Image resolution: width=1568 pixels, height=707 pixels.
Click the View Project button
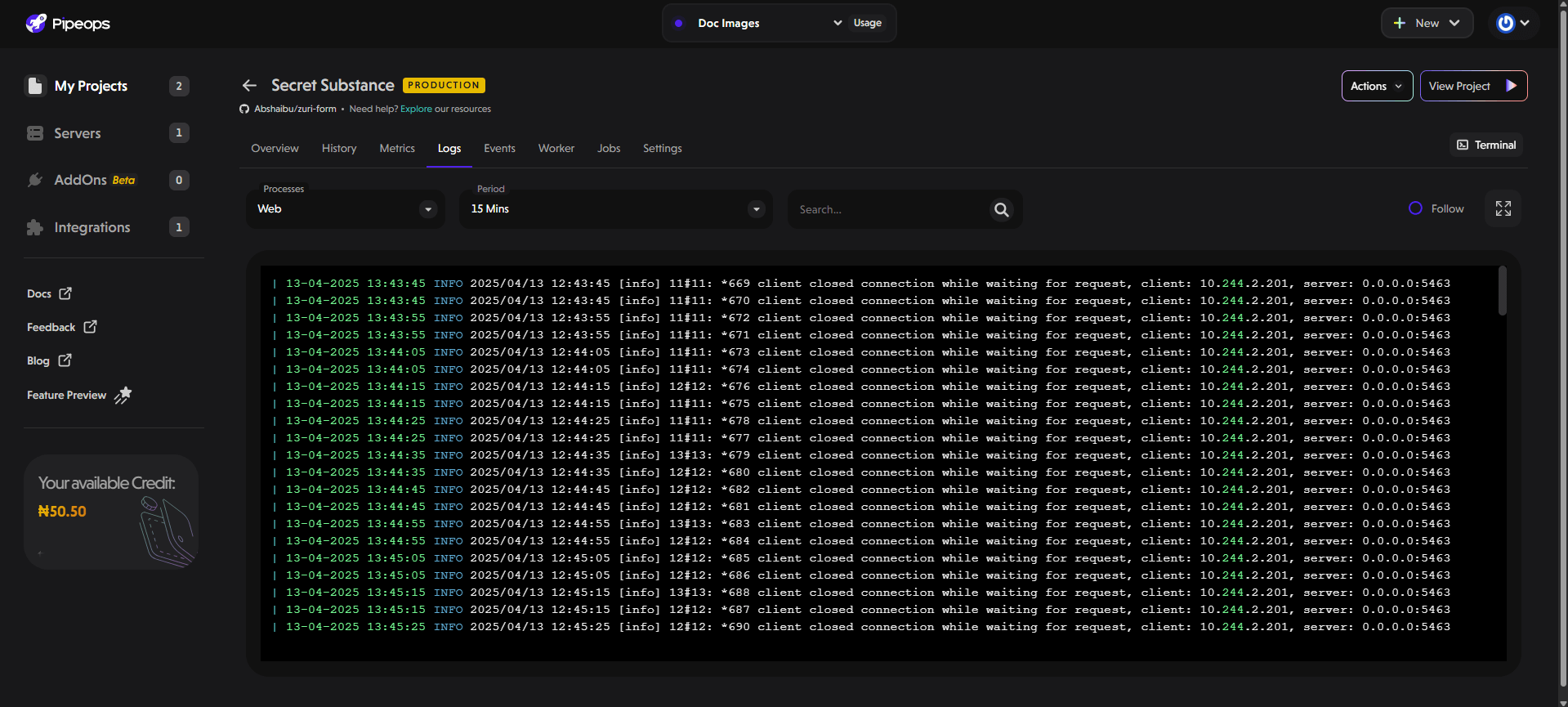point(1473,86)
